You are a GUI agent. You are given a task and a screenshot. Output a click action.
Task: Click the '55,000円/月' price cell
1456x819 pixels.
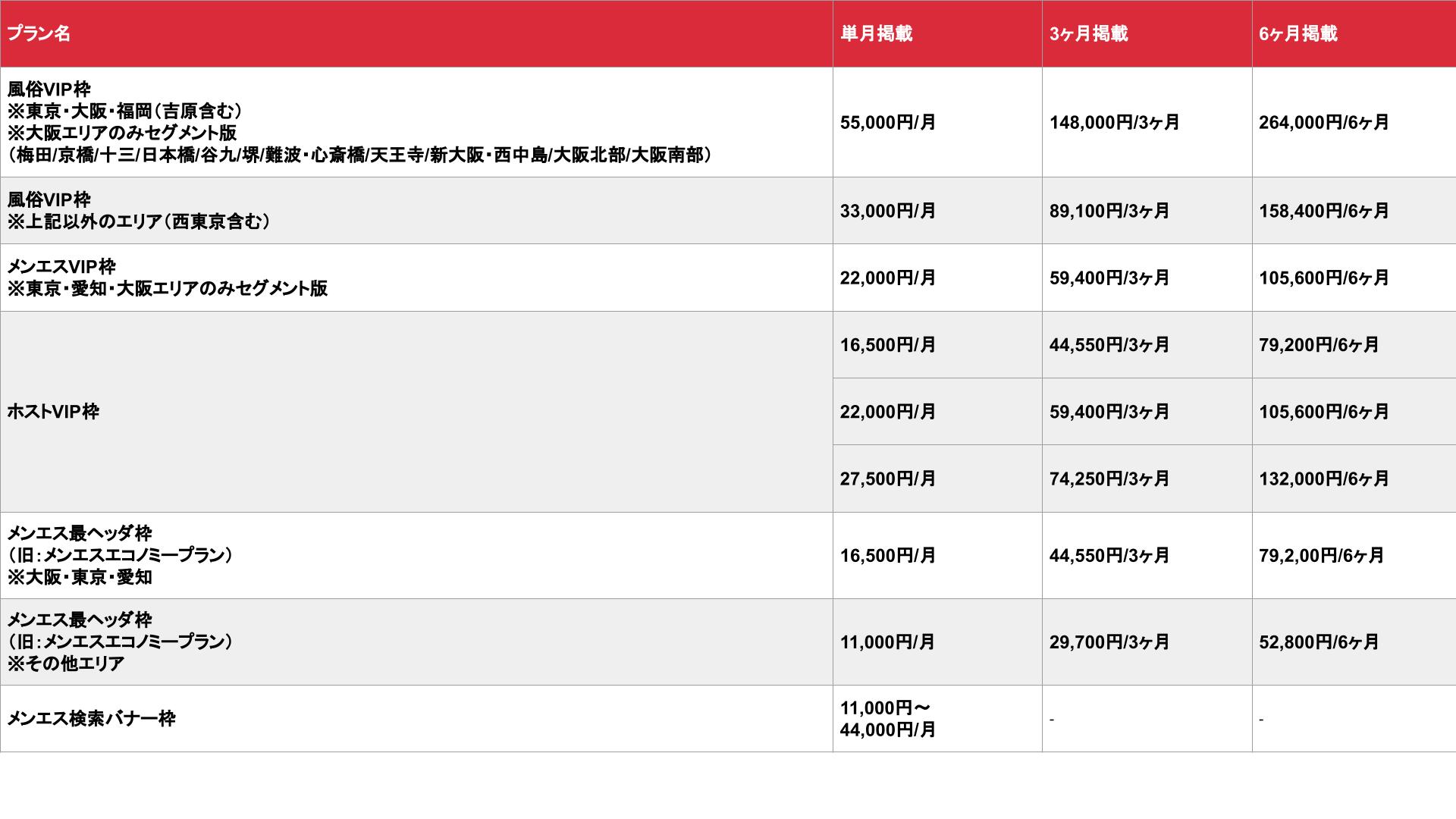tap(937, 122)
